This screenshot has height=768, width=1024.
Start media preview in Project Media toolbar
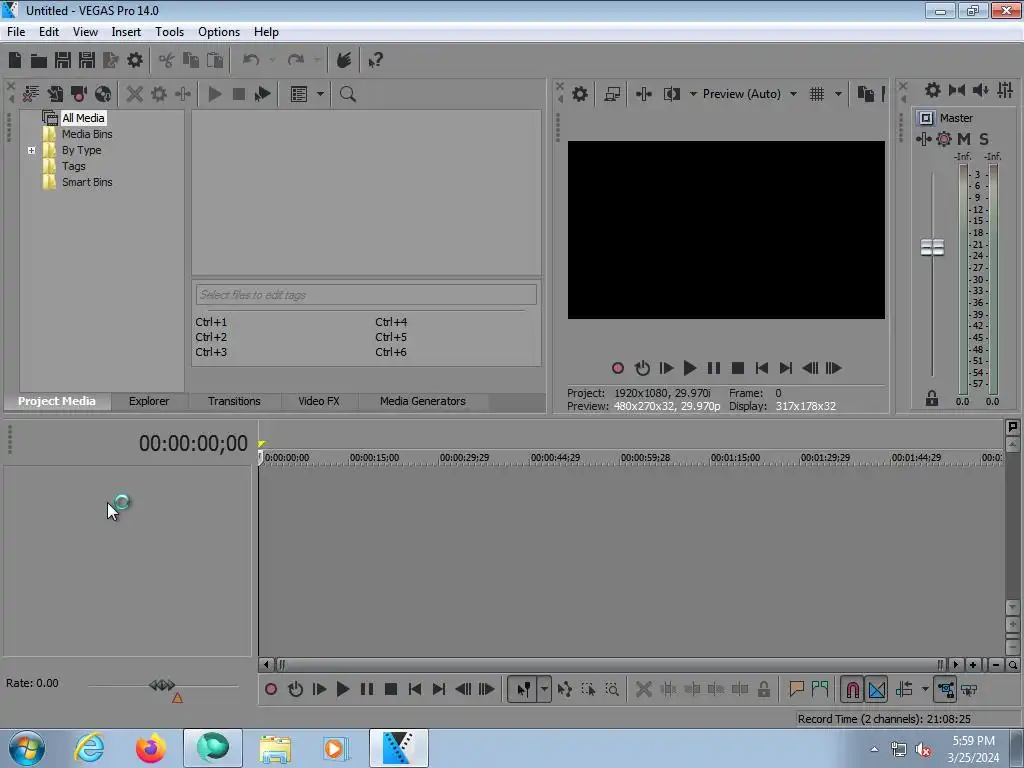point(214,94)
